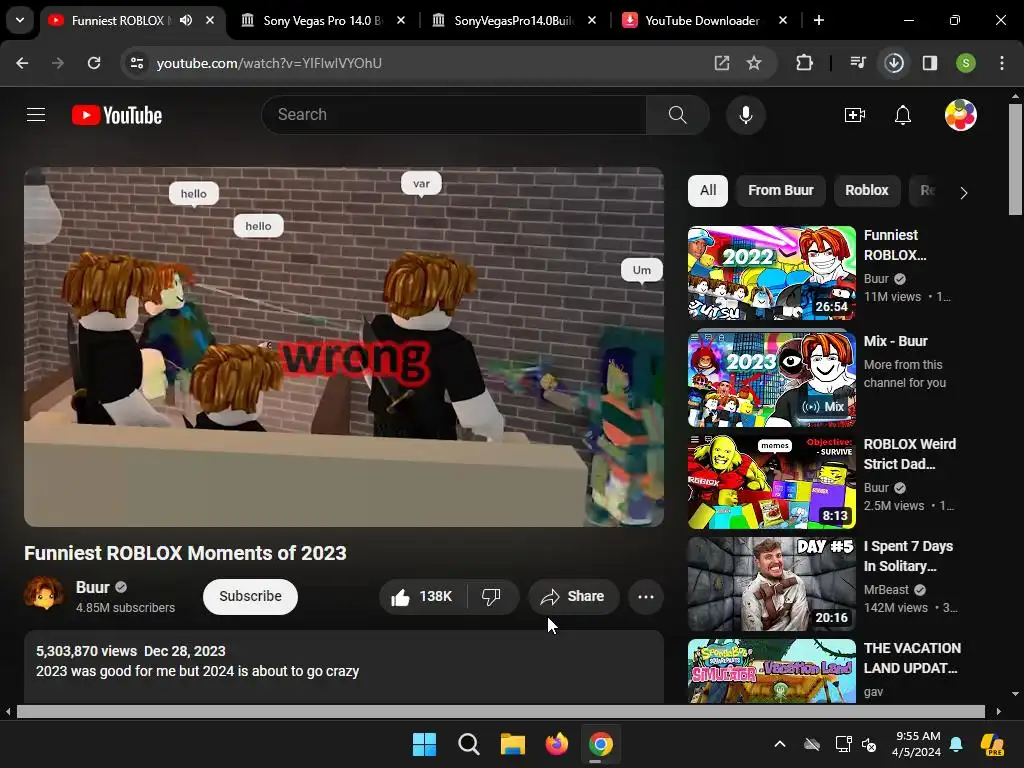Image resolution: width=1024 pixels, height=768 pixels.
Task: Open tab search dropdown arrow
Action: point(20,20)
